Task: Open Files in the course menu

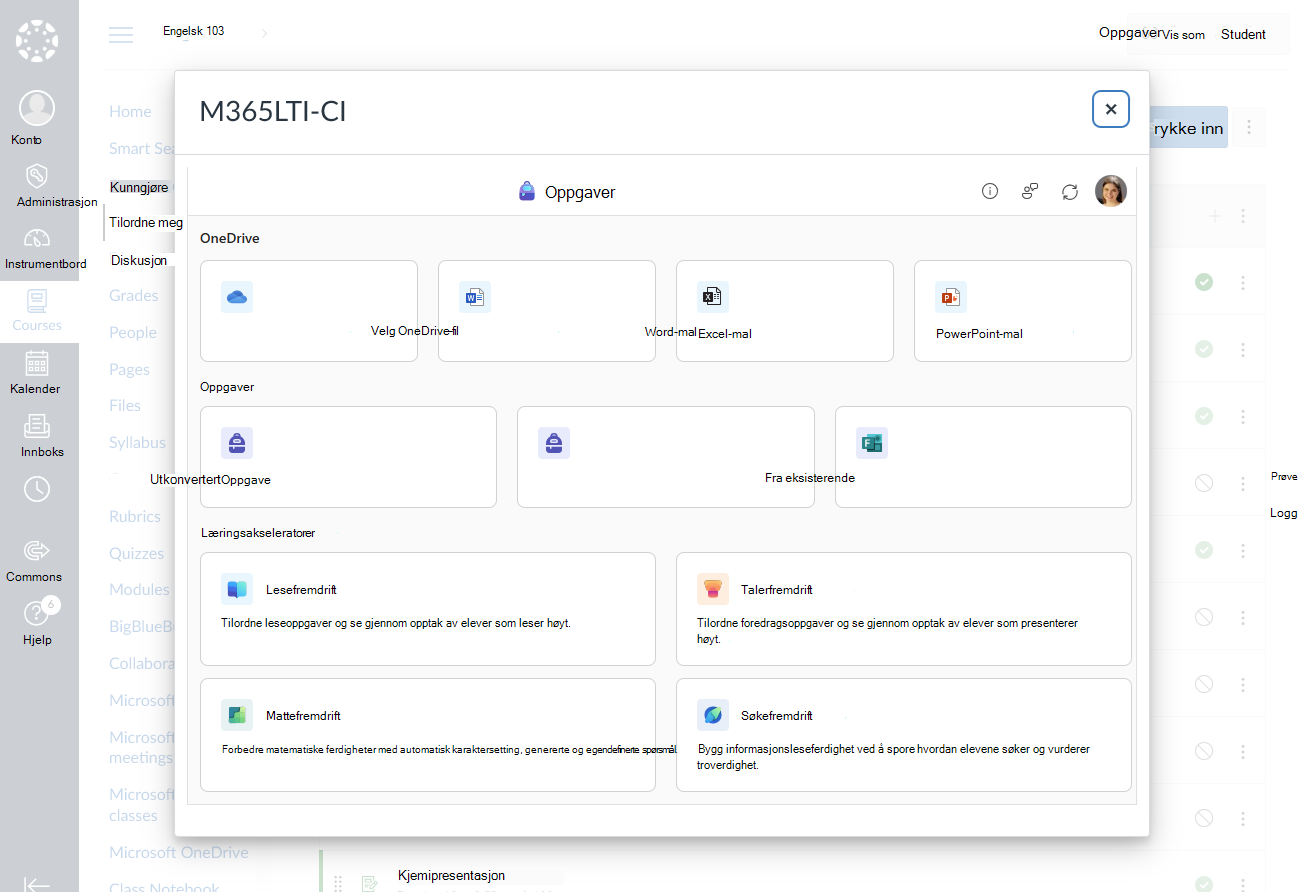Action: click(125, 406)
